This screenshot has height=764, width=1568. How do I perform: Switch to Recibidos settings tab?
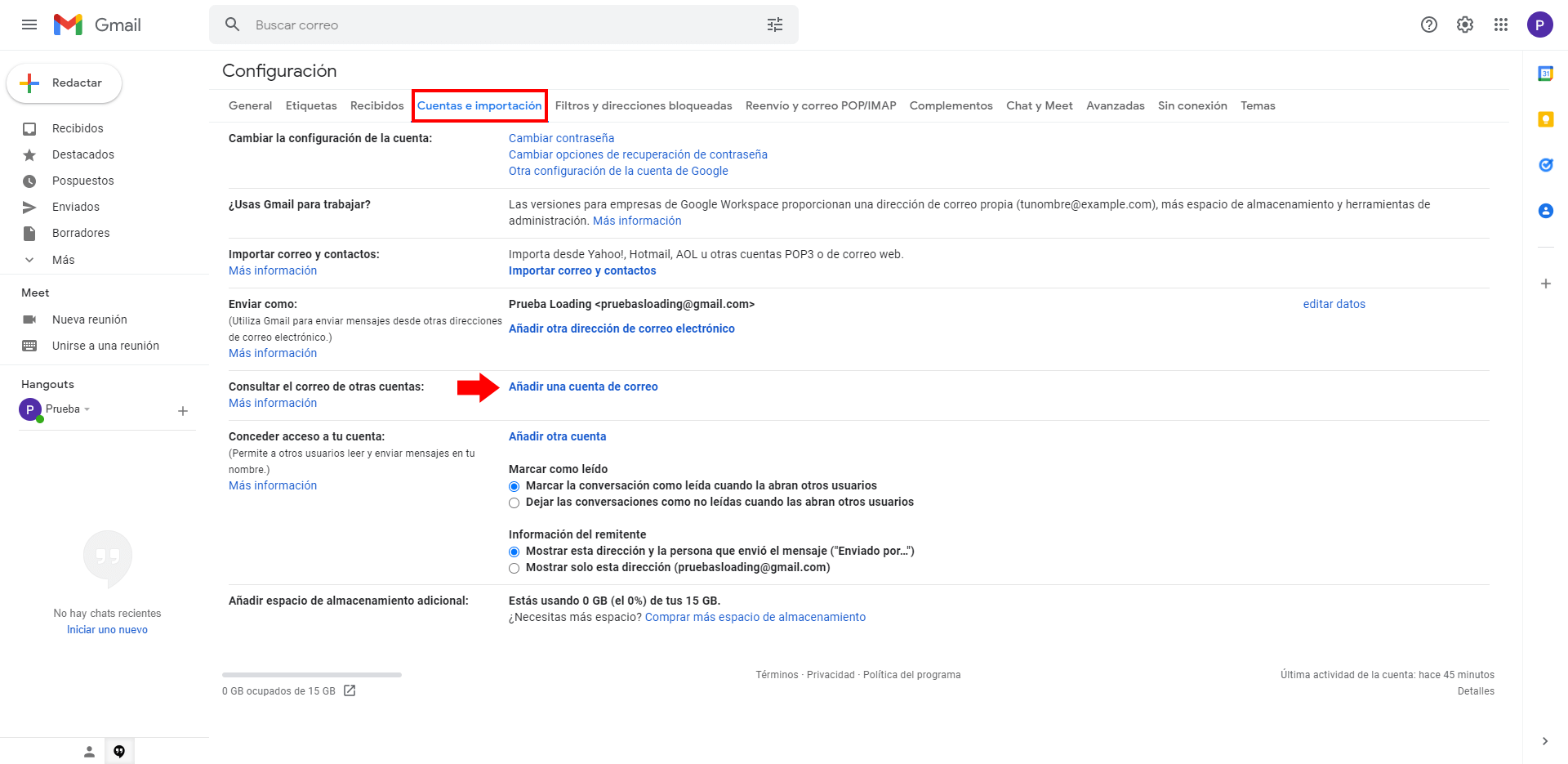377,105
